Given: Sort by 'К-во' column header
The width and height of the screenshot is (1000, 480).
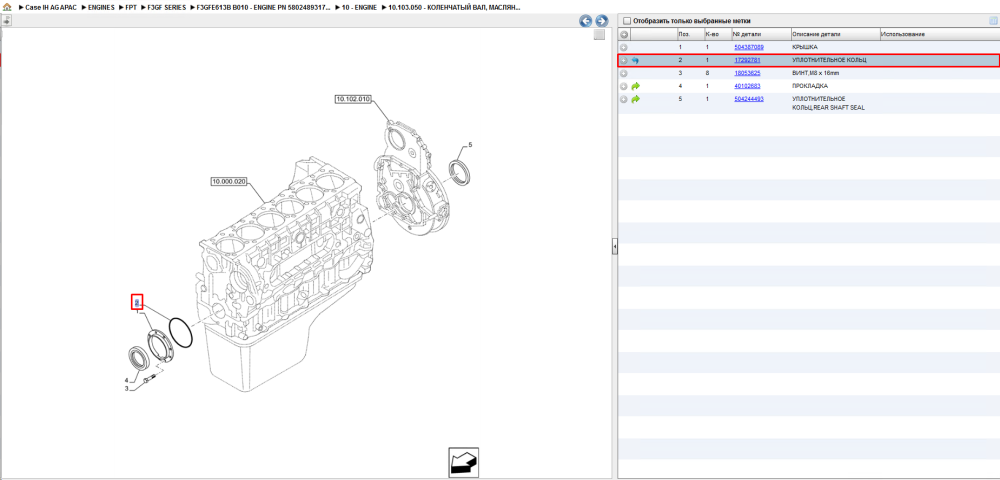Looking at the screenshot, I should click(716, 34).
